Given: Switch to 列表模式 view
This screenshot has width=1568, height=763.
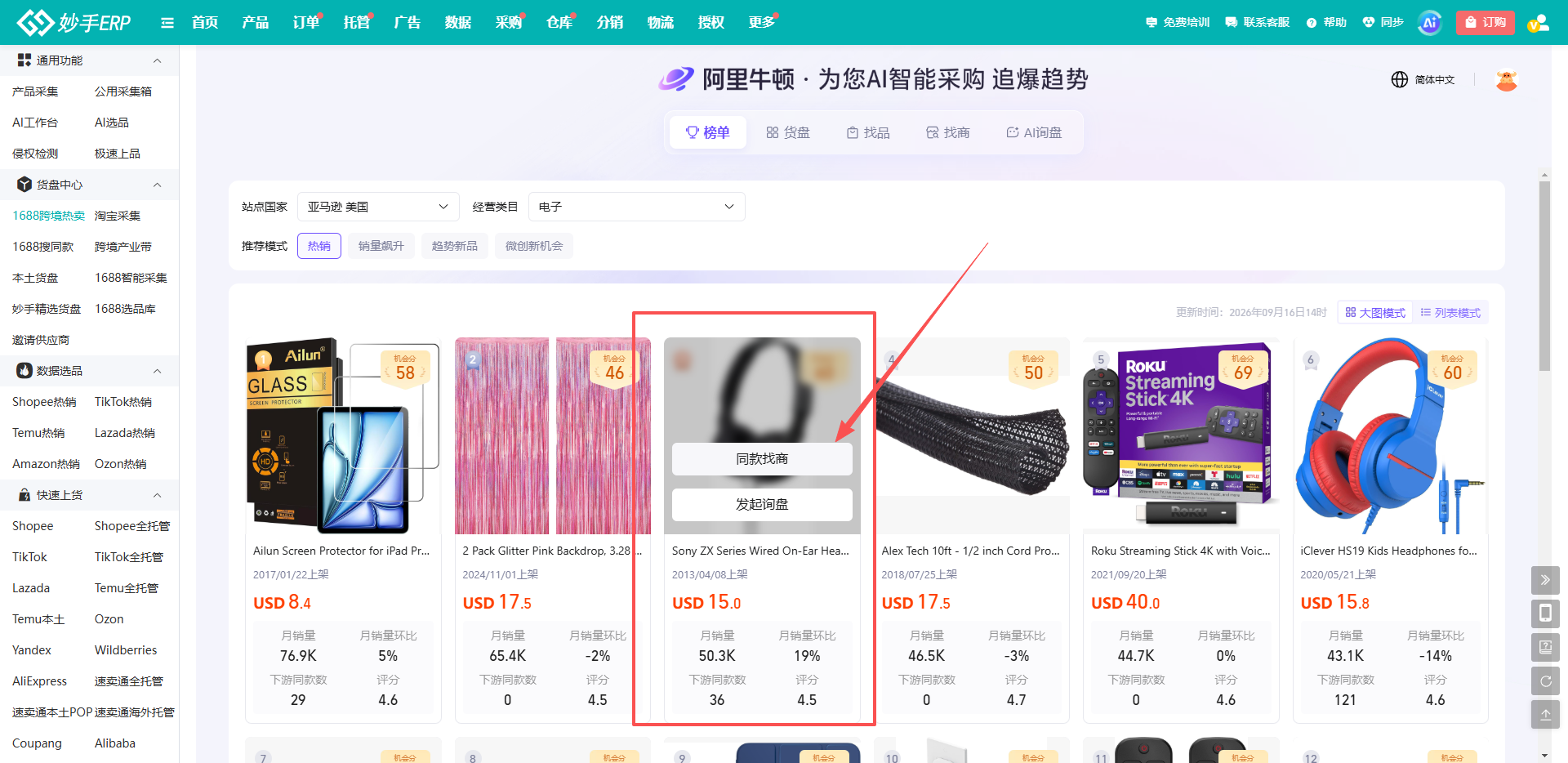Looking at the screenshot, I should 1450,313.
